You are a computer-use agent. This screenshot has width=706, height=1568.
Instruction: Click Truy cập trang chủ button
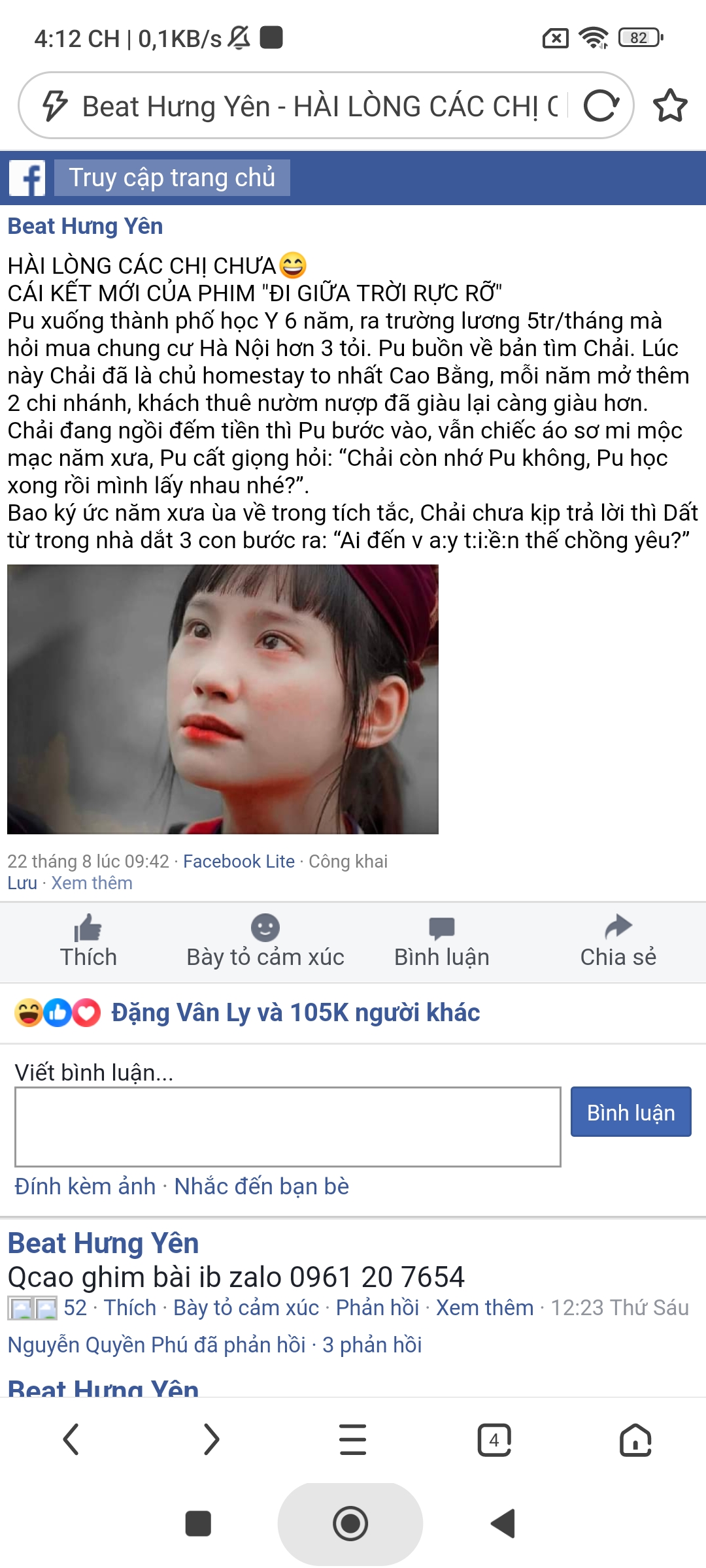click(172, 178)
